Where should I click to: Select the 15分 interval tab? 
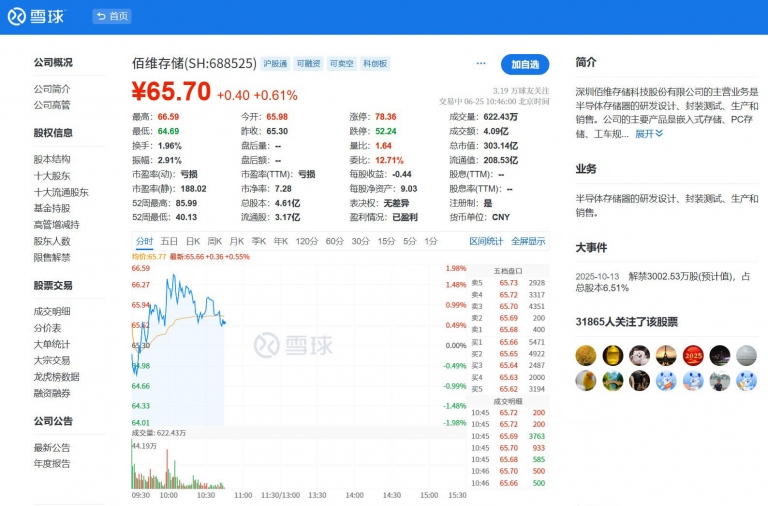[x=386, y=241]
